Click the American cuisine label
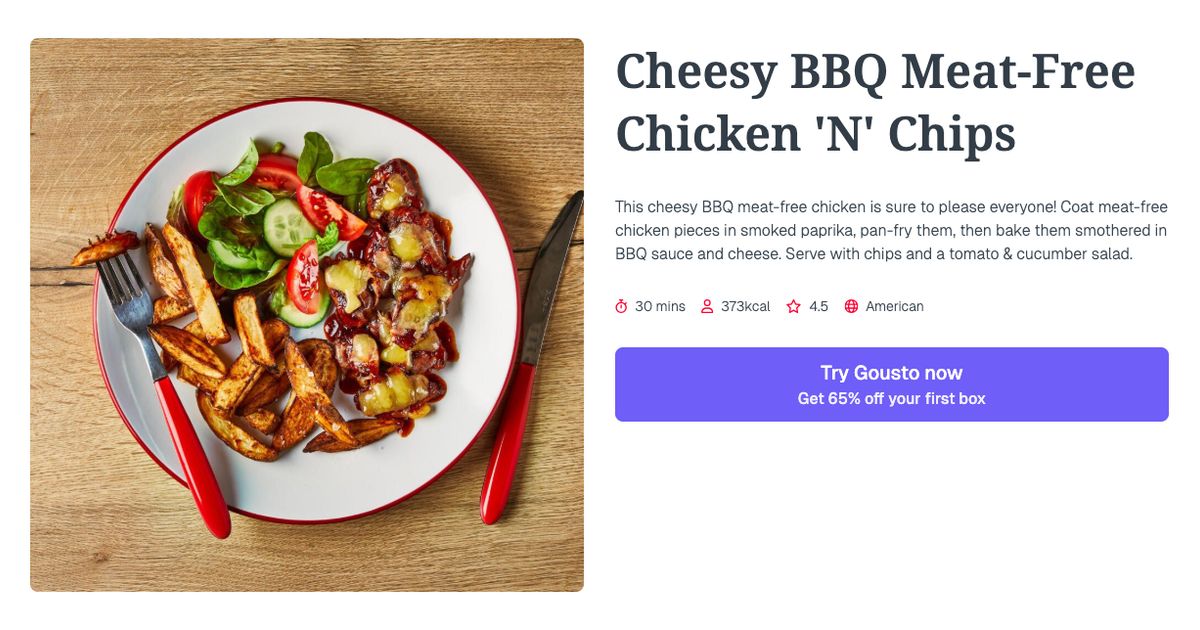Screen dimensions: 1200x630 [x=894, y=306]
